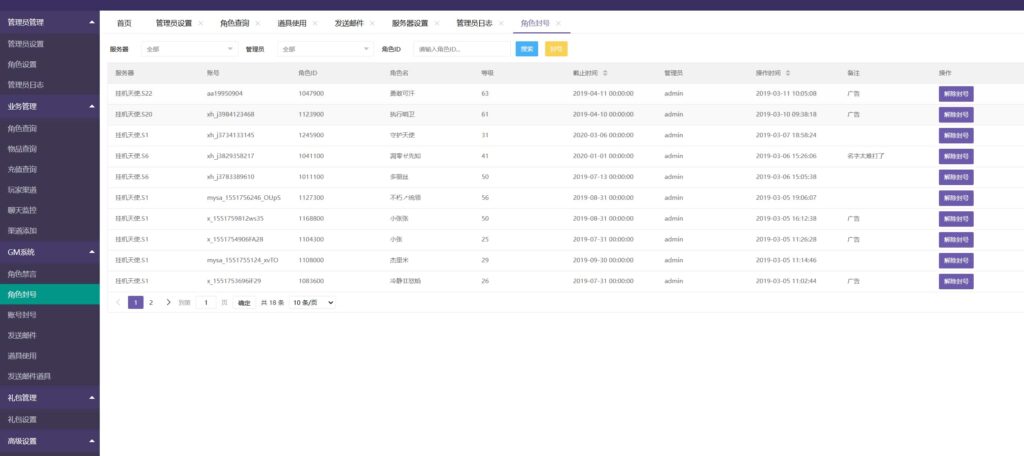Open 管理员设置 in the sidebar
This screenshot has width=1024, height=456.
[25, 44]
